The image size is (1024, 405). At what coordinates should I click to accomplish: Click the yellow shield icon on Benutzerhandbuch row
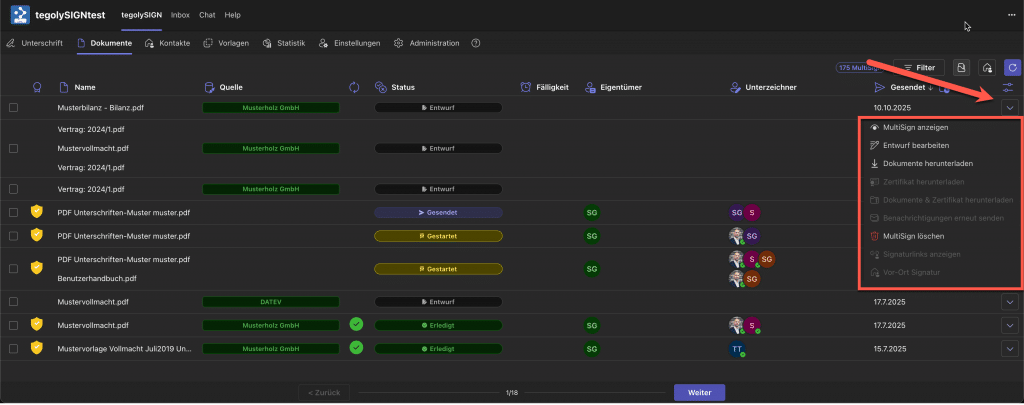[x=38, y=268]
